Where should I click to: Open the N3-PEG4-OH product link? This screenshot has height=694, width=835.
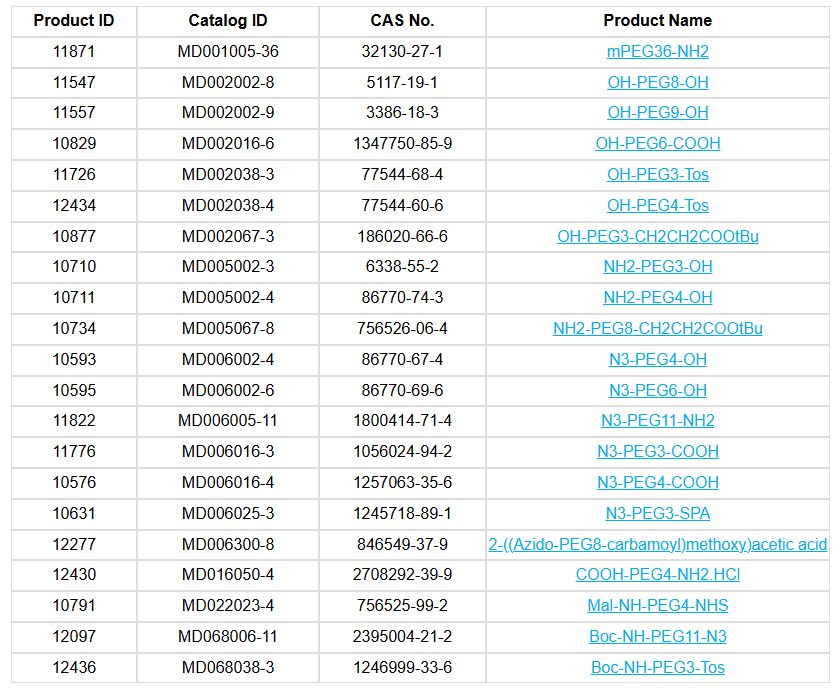tap(658, 359)
